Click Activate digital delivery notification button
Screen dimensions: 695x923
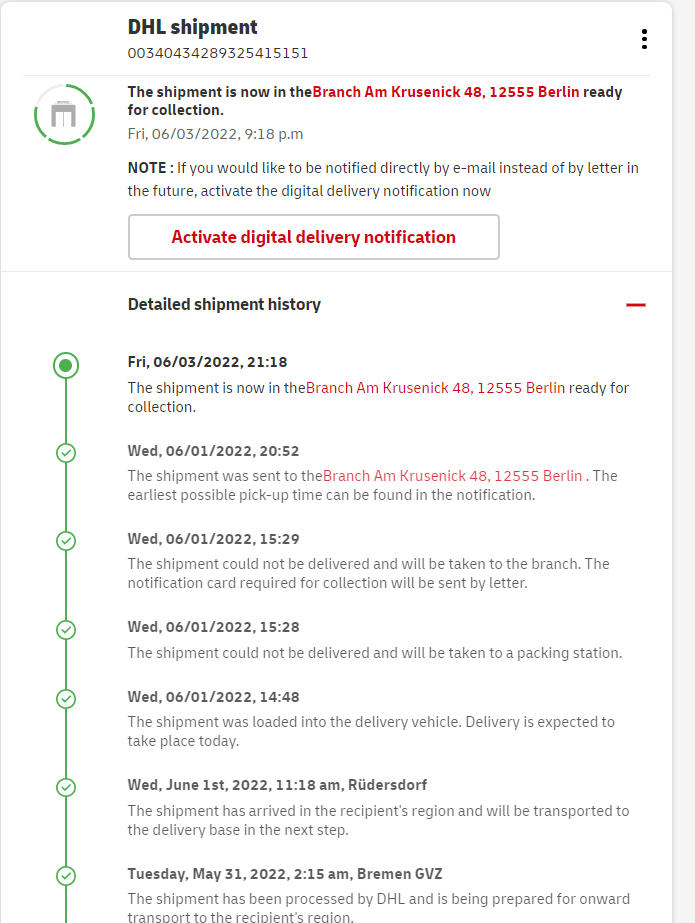[x=313, y=237]
